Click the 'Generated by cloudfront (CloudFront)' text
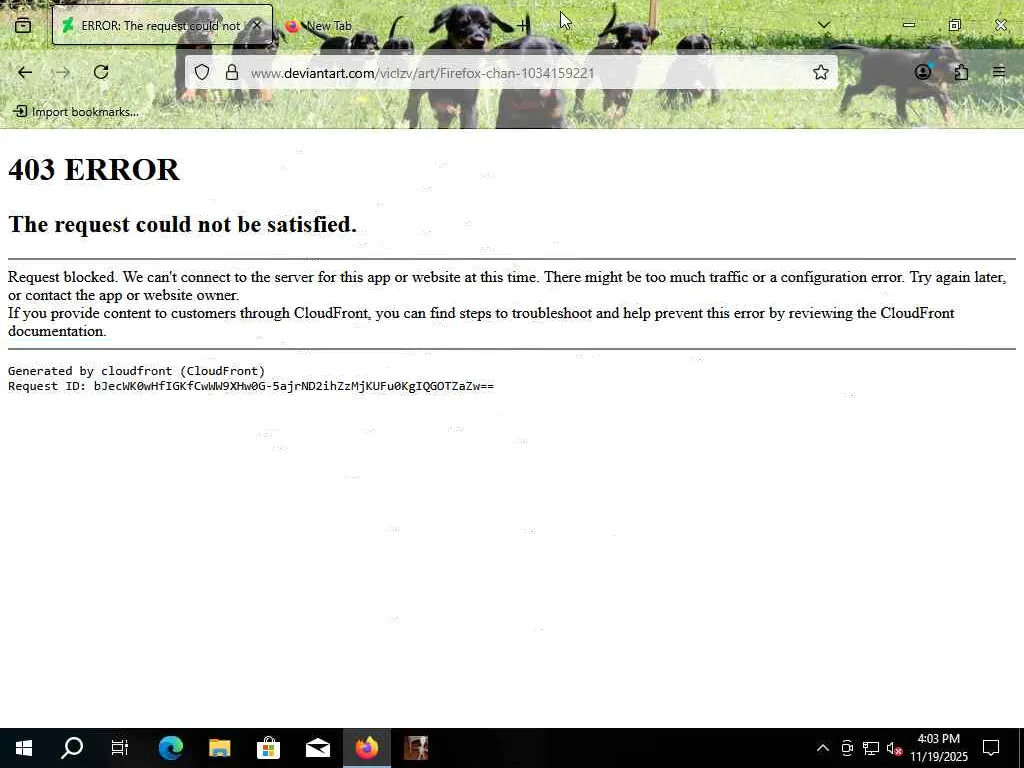This screenshot has height=768, width=1024. pyautogui.click(x=136, y=371)
